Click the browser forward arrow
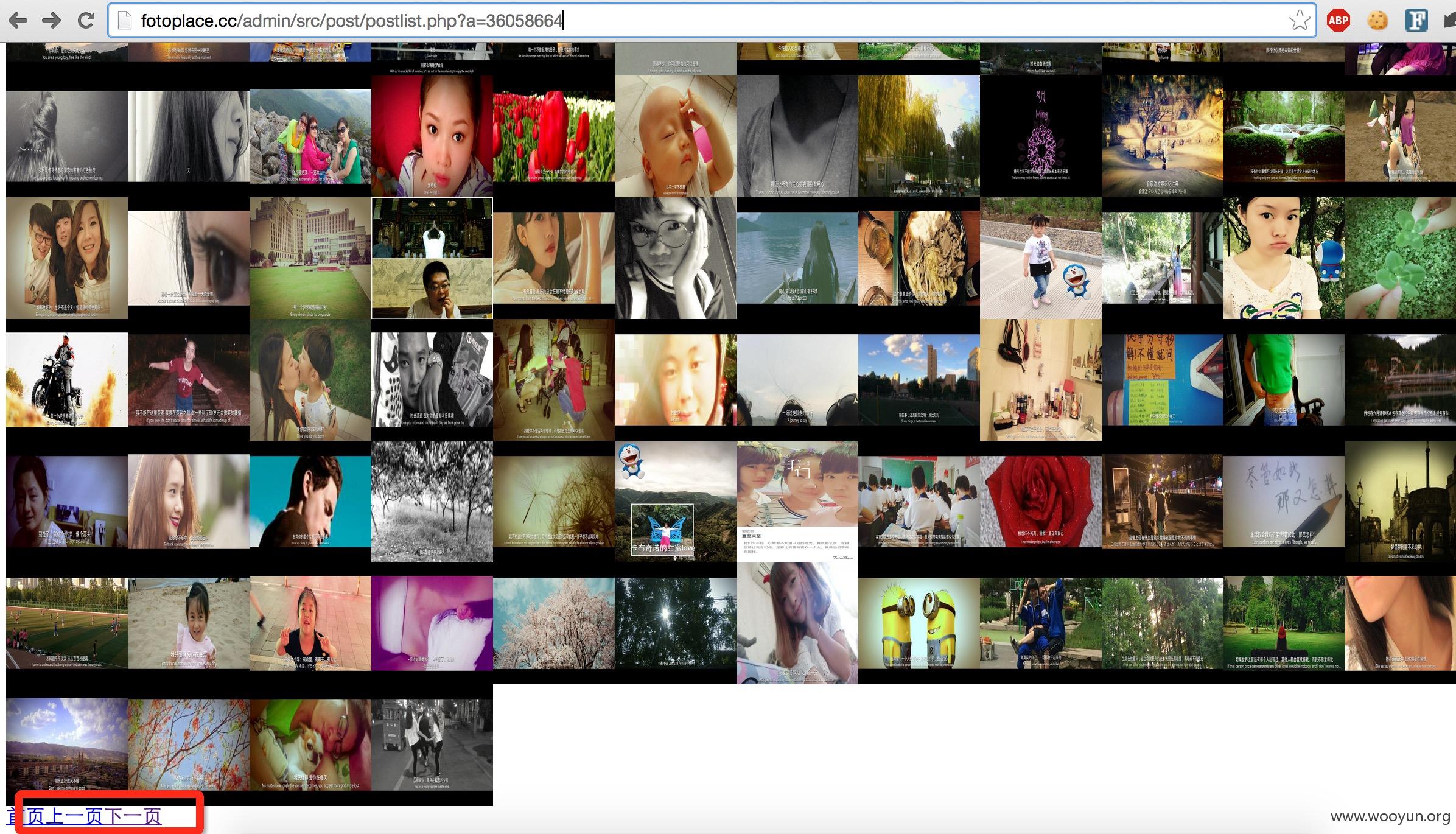This screenshot has width=1456, height=834. (x=52, y=21)
